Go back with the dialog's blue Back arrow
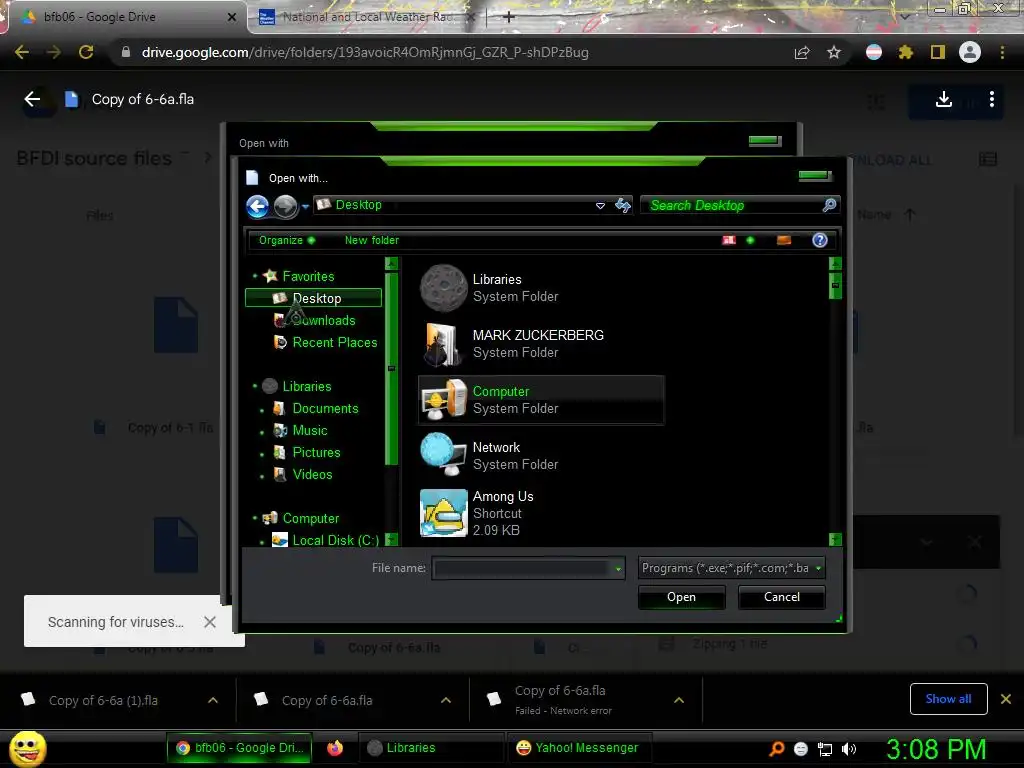 pyautogui.click(x=257, y=206)
